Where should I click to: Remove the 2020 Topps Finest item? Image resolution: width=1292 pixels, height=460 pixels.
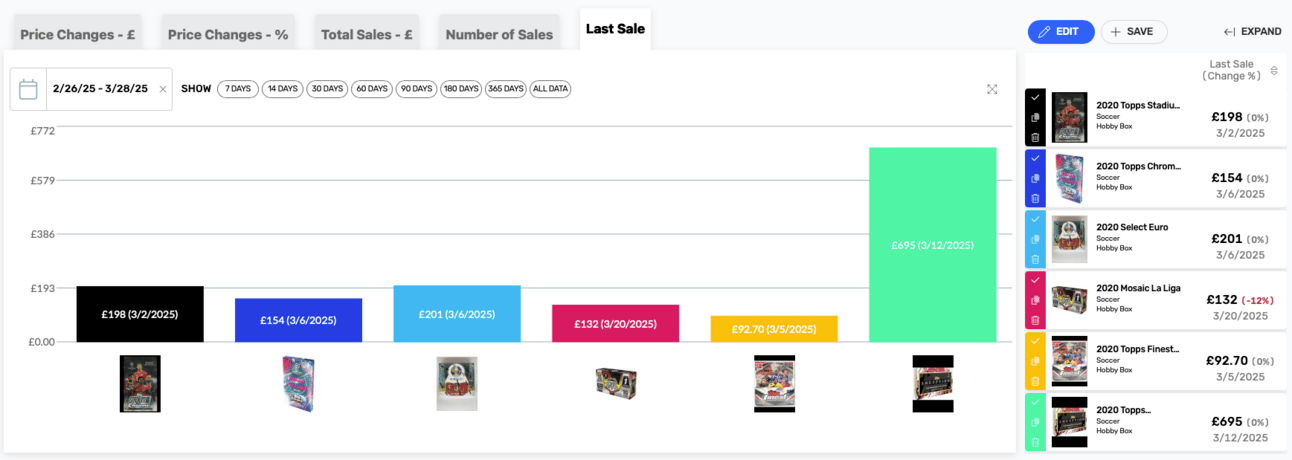1035,381
